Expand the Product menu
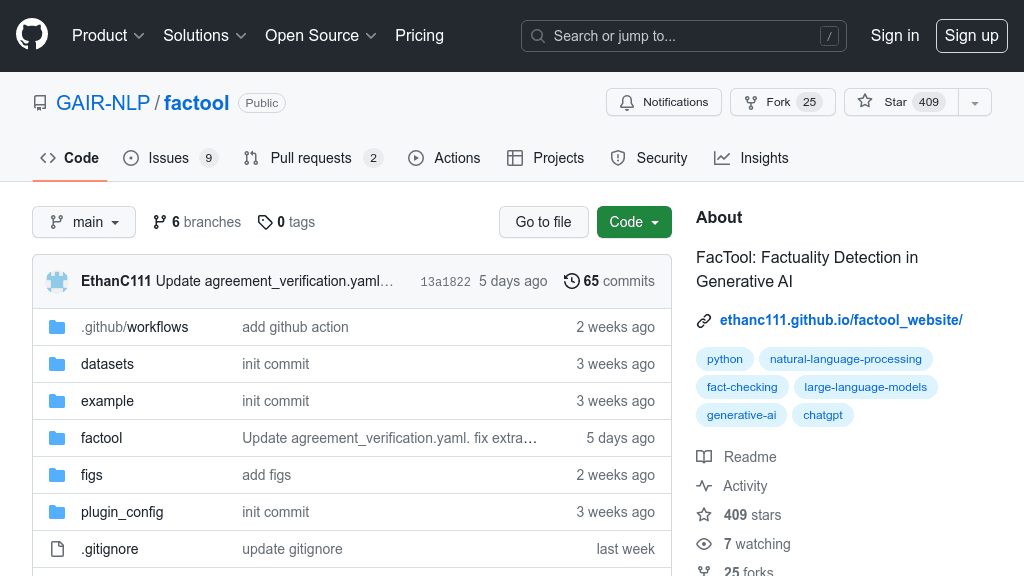 tap(108, 36)
